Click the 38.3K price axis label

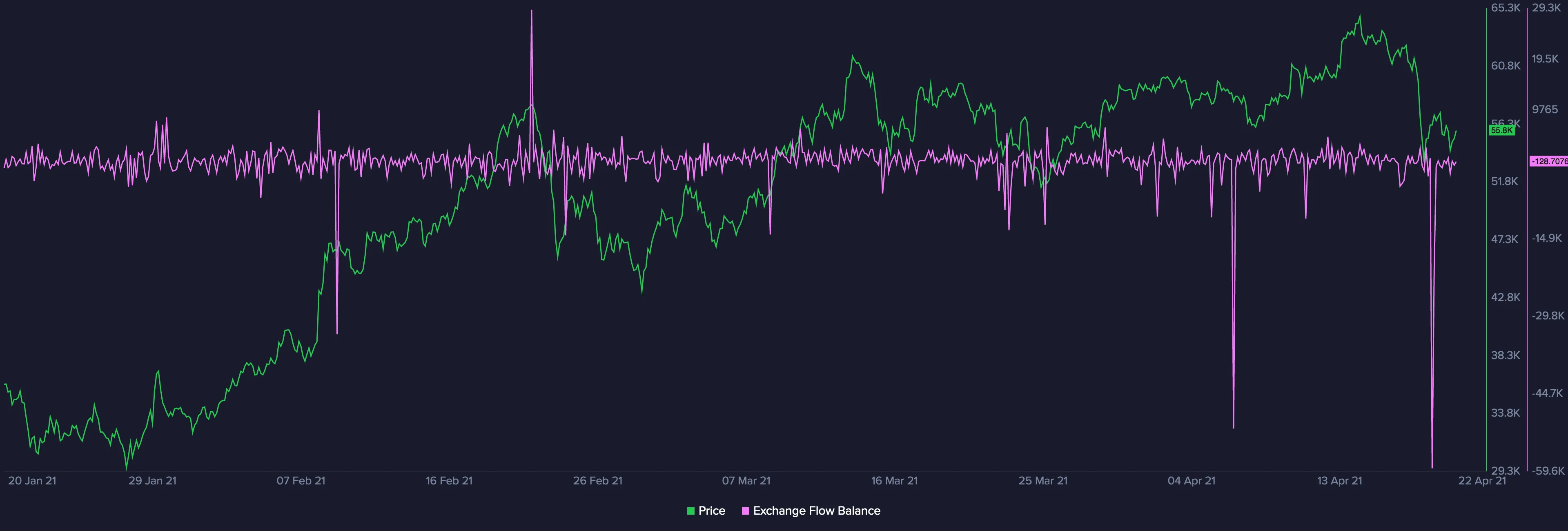[1505, 355]
